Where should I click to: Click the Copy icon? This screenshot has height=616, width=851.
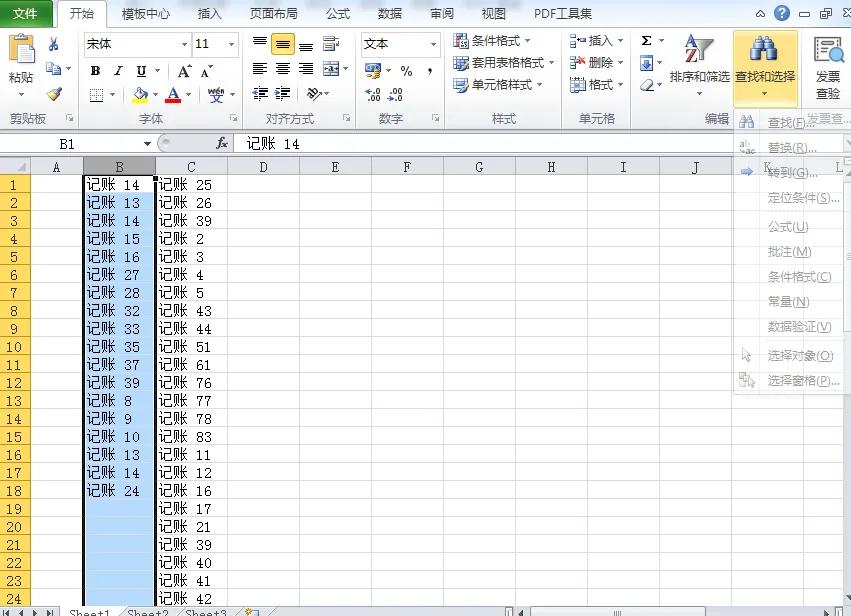pyautogui.click(x=53, y=68)
